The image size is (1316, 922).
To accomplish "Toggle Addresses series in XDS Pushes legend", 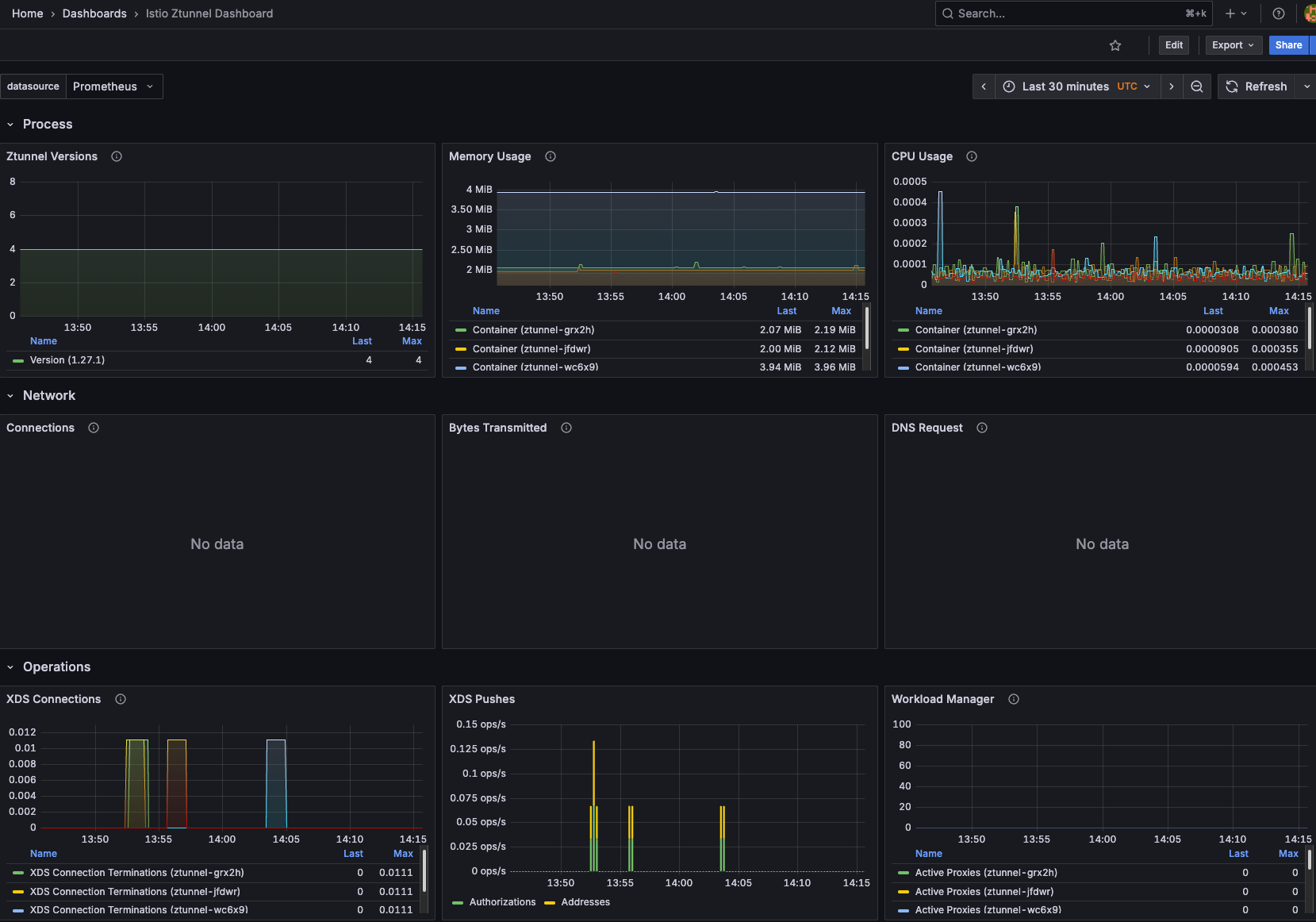I will click(x=585, y=902).
